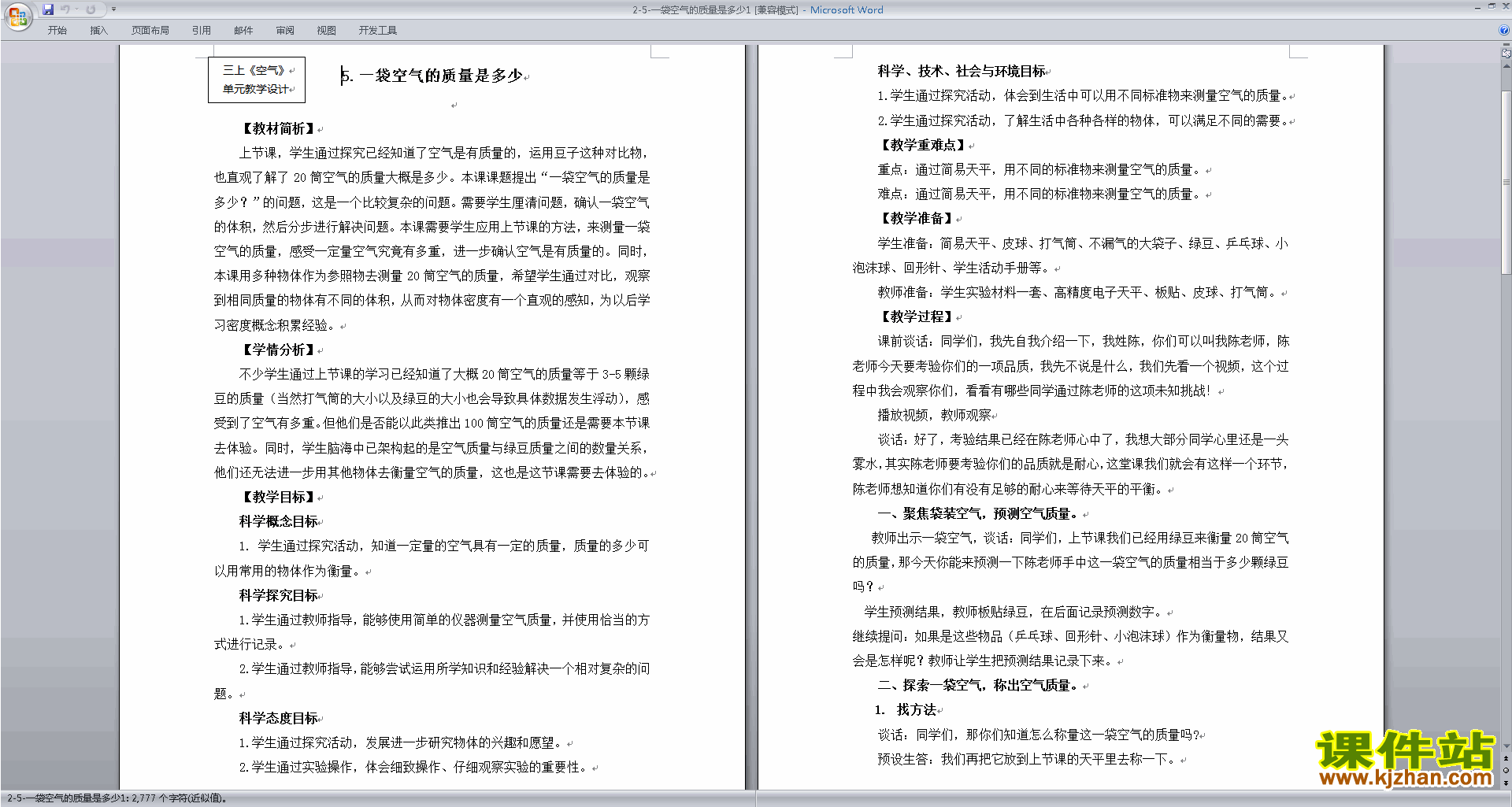Switch to the 引用 tab
The height and width of the screenshot is (807, 1512).
[202, 31]
